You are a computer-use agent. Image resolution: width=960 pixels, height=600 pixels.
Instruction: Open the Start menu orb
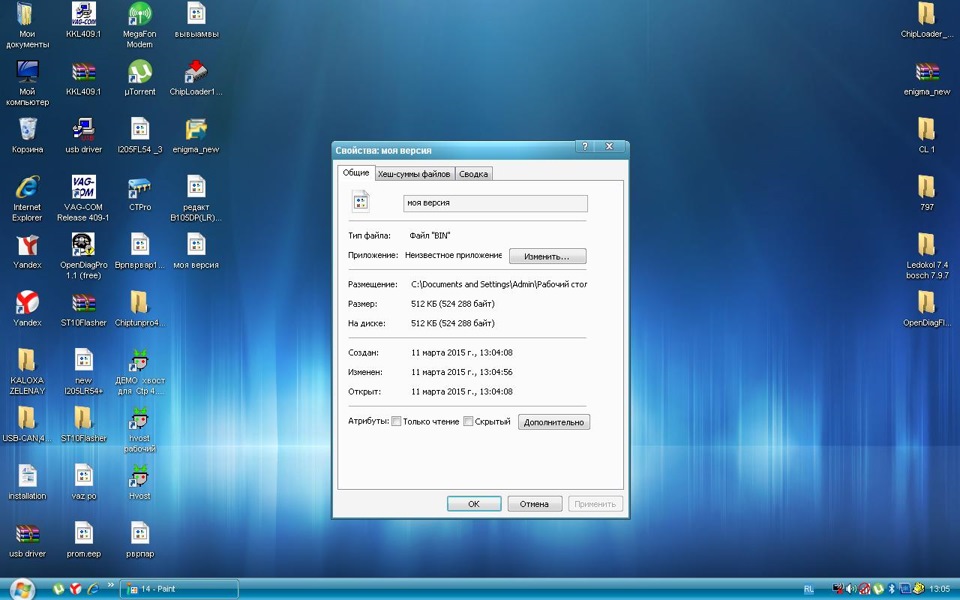tap(21, 589)
